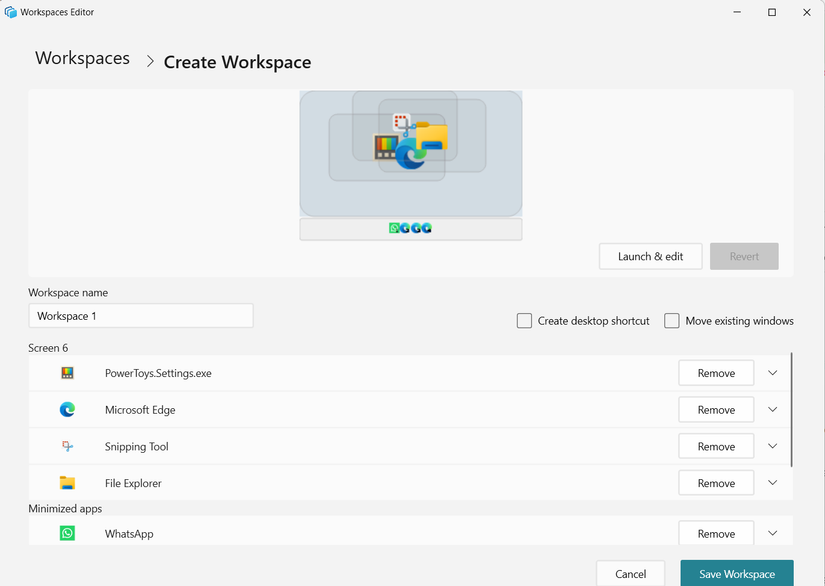This screenshot has width=825, height=586.
Task: Expand the Microsoft Edge row chevron
Action: coord(771,409)
